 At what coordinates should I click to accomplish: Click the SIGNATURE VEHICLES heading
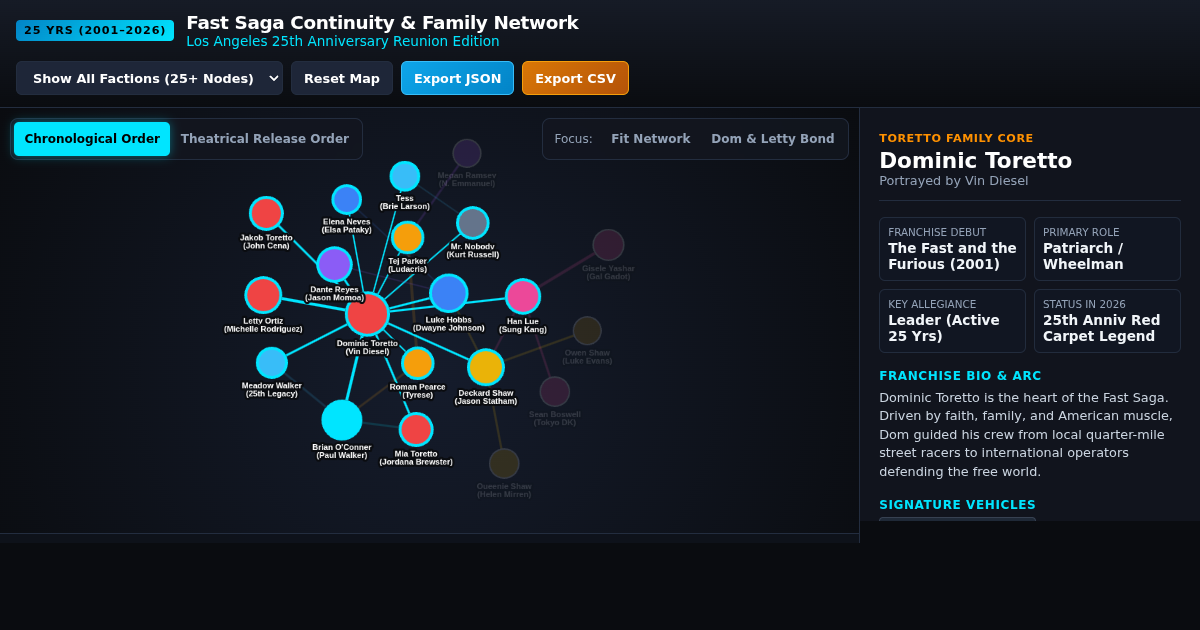(957, 505)
